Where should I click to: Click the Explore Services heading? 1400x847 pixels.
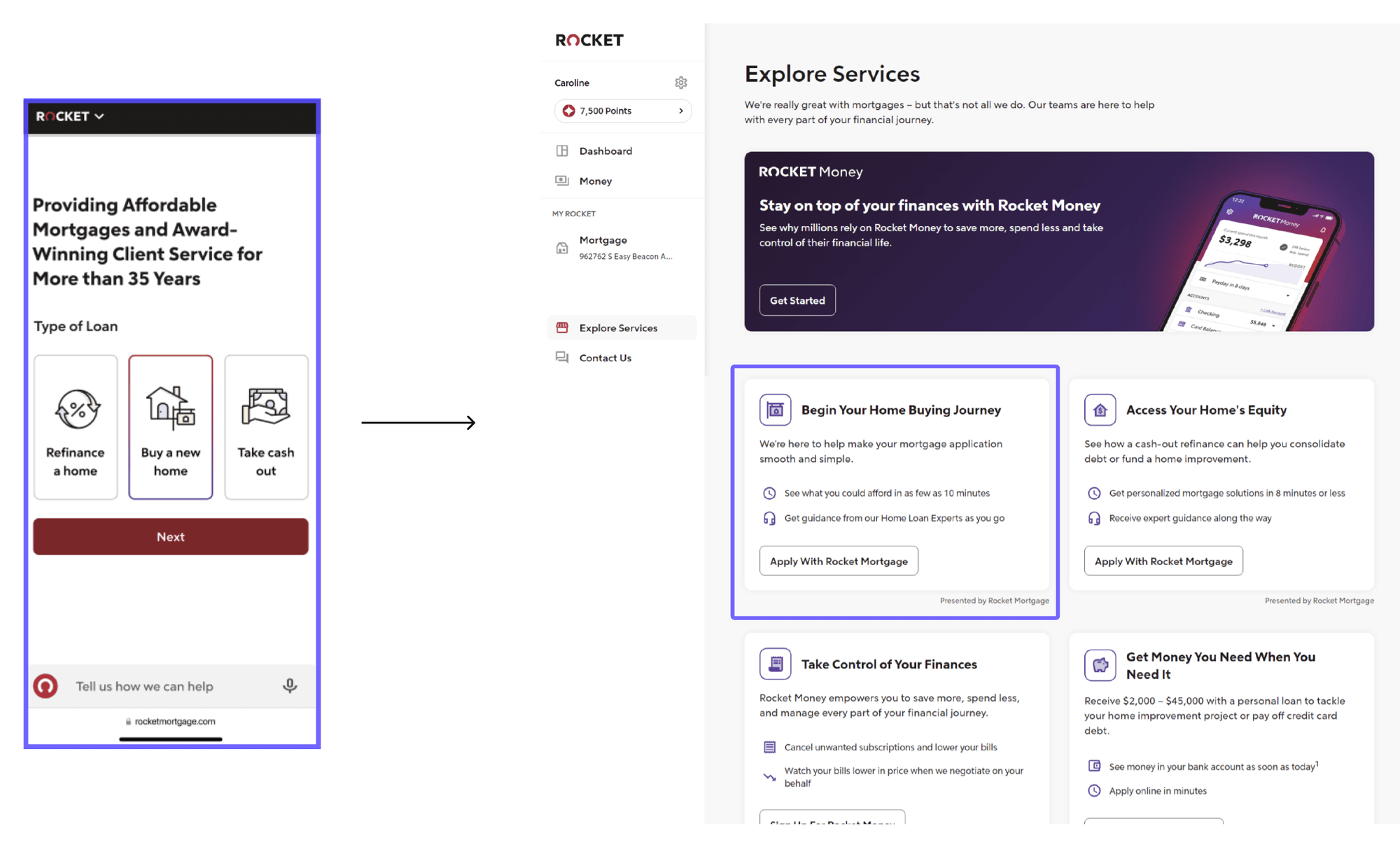click(x=832, y=73)
